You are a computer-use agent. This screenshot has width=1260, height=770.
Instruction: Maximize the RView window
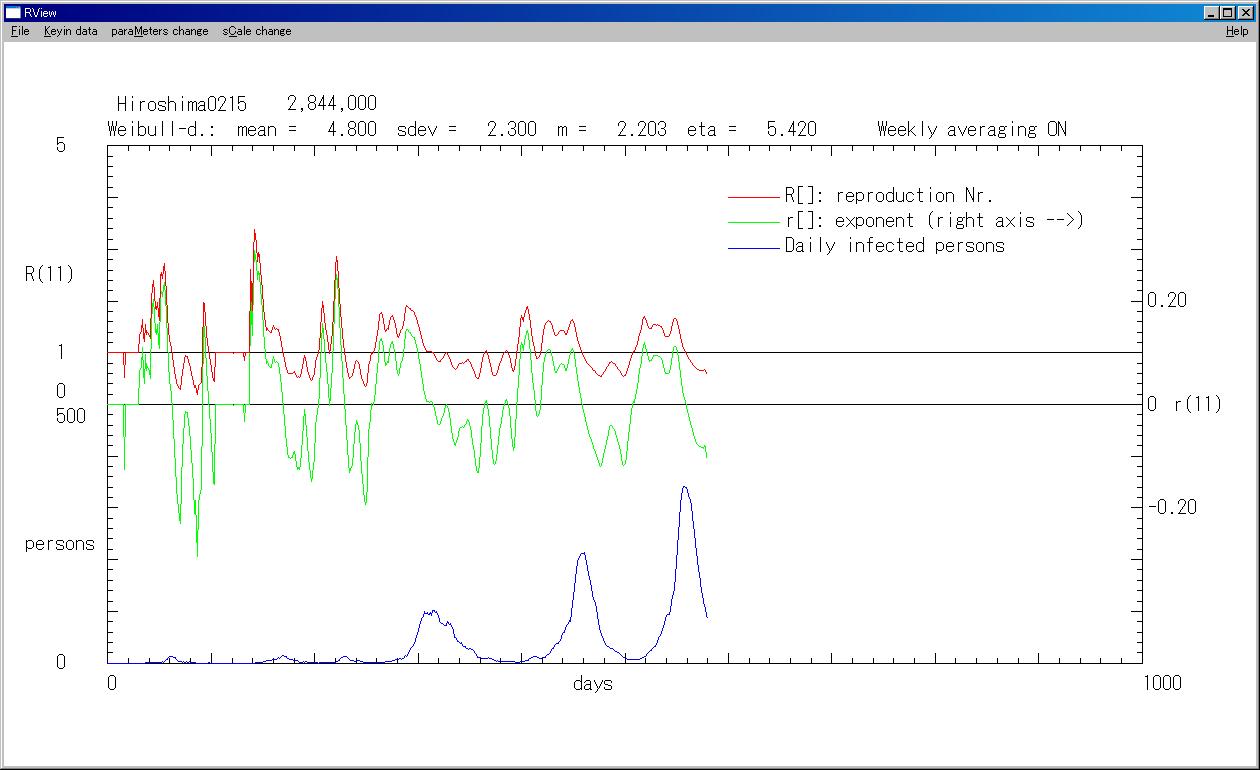[x=1228, y=12]
